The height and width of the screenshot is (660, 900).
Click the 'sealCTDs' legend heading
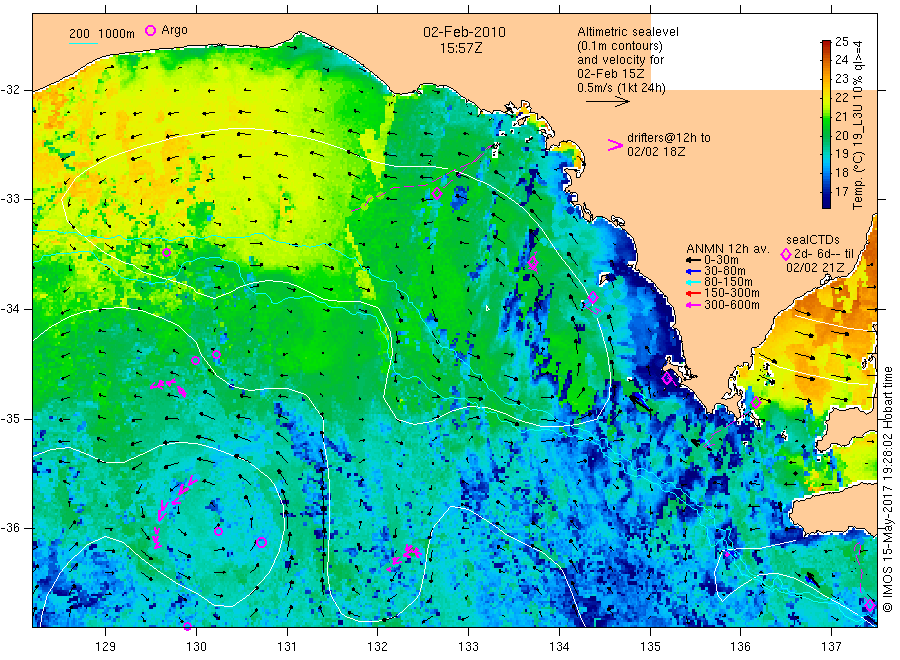coord(813,240)
